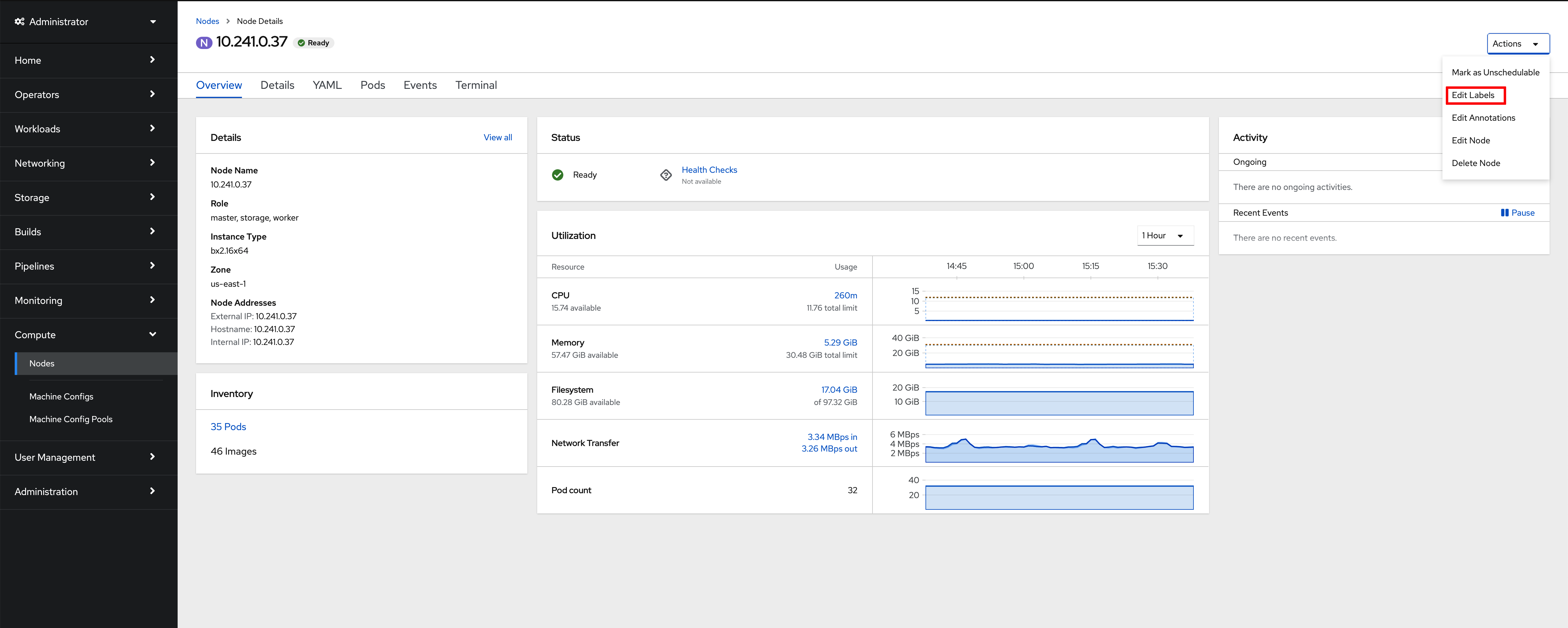Open the 1 Hour time range dropdown
Viewport: 1568px width, 628px height.
click(1165, 236)
